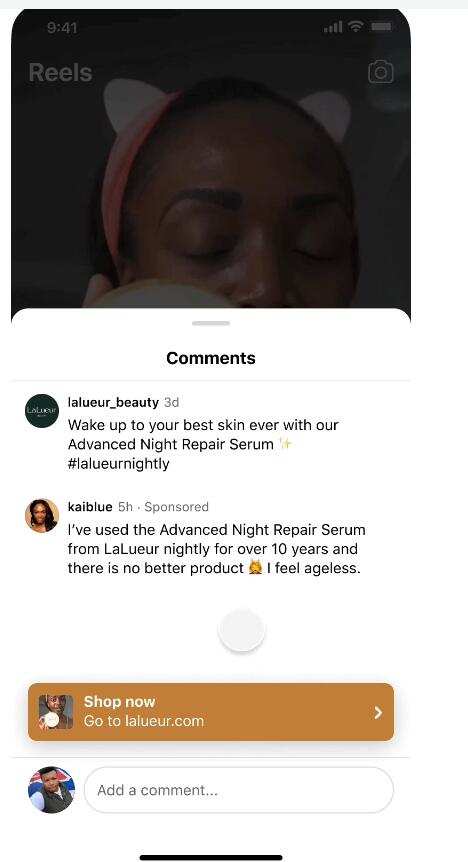Tap your own profile avatar beside comment box
The height and width of the screenshot is (862, 468).
pyautogui.click(x=51, y=789)
